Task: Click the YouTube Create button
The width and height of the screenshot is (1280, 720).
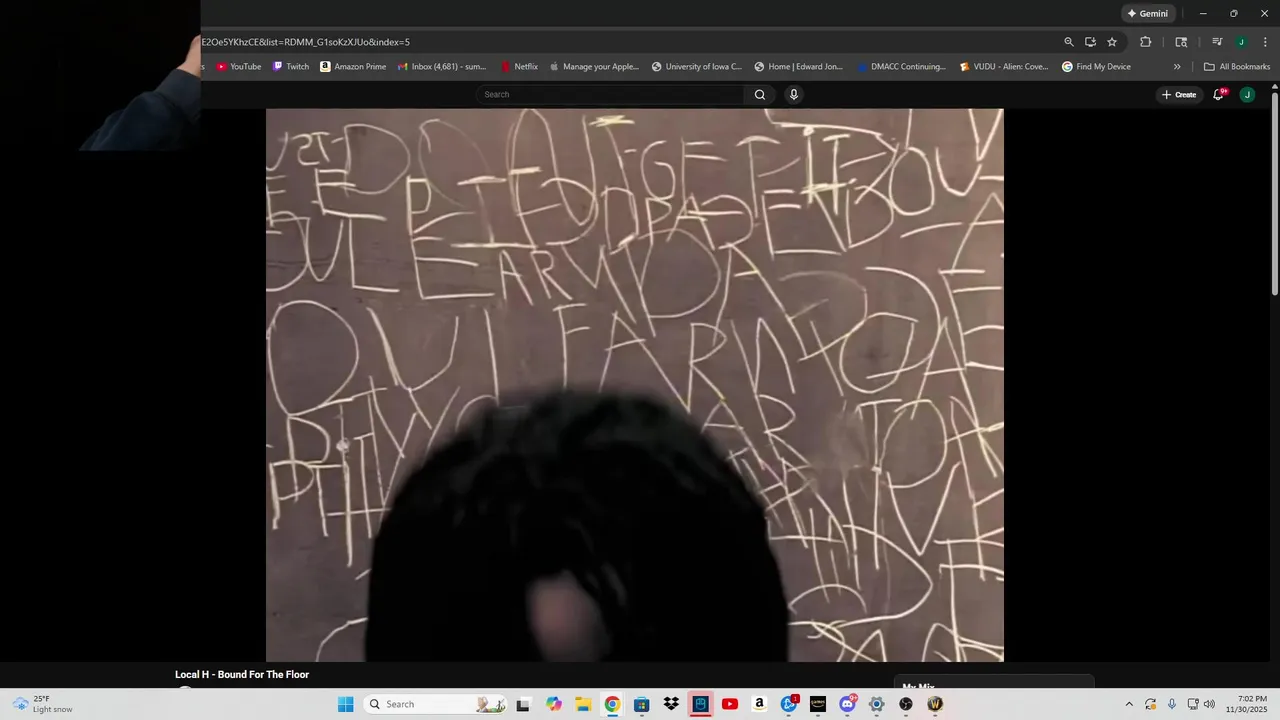Action: (1179, 95)
